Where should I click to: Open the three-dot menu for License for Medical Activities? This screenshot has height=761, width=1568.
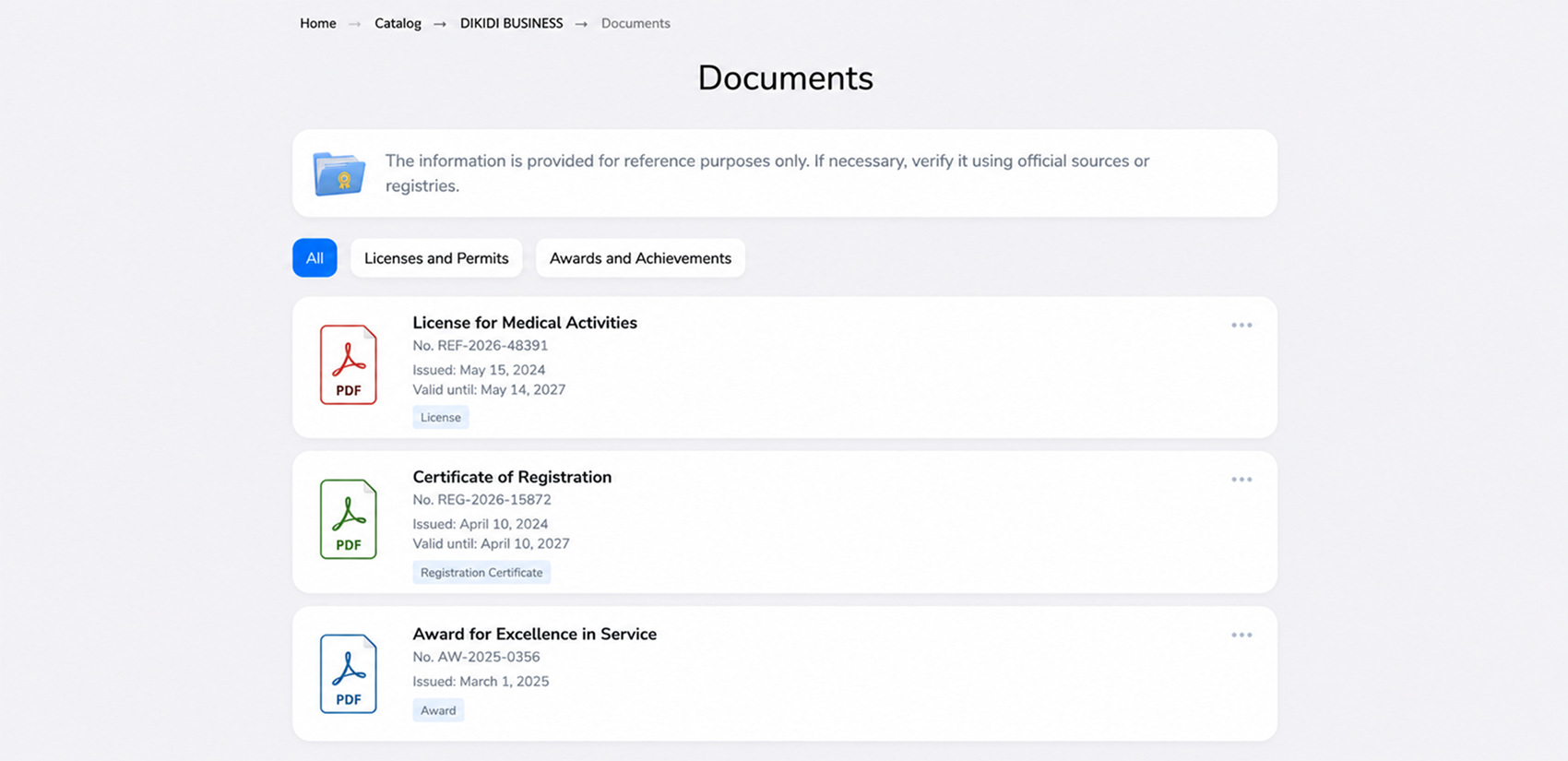(x=1241, y=325)
